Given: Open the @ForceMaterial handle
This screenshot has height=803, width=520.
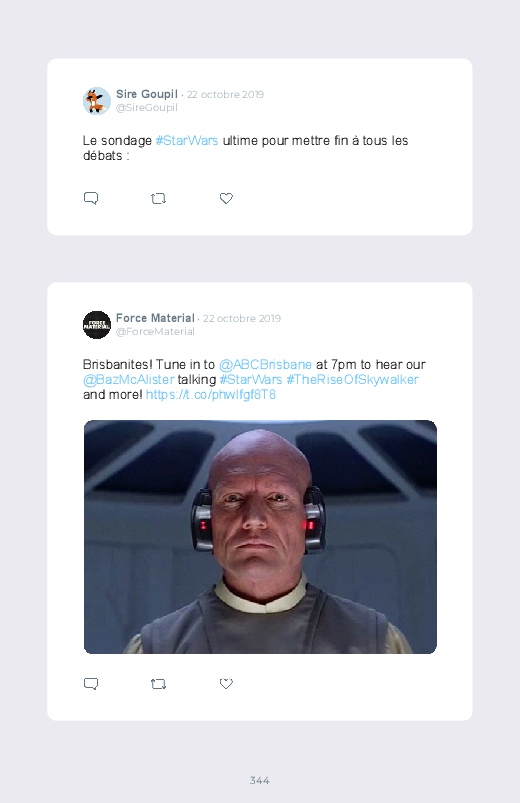Looking at the screenshot, I should [x=155, y=331].
